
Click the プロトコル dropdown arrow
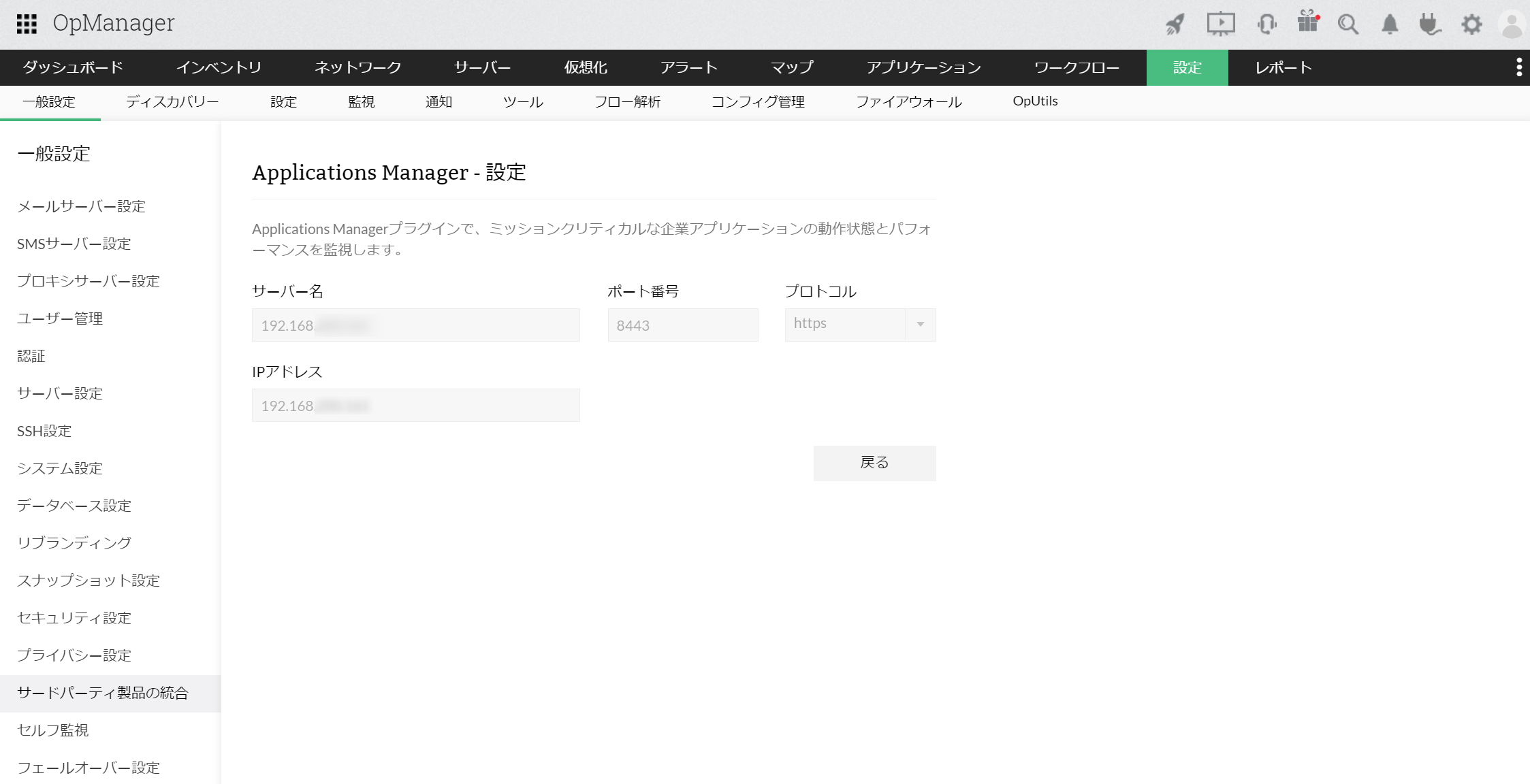tap(920, 325)
